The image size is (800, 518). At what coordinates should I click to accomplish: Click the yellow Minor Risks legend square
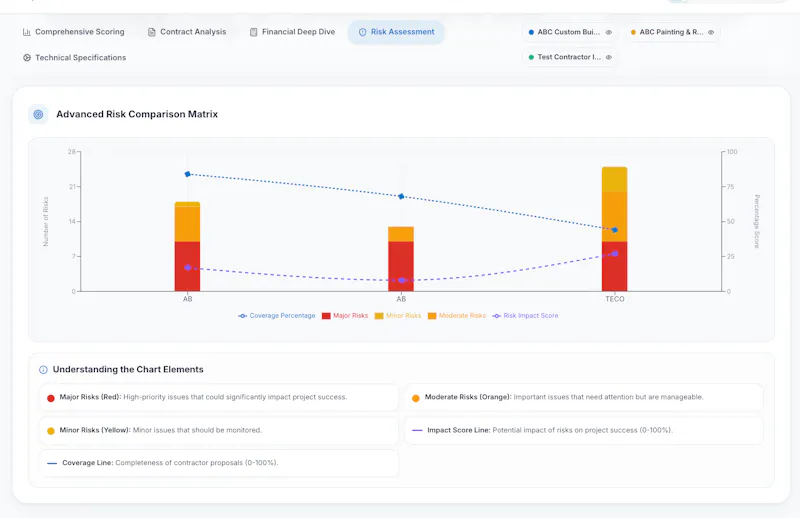click(x=379, y=316)
